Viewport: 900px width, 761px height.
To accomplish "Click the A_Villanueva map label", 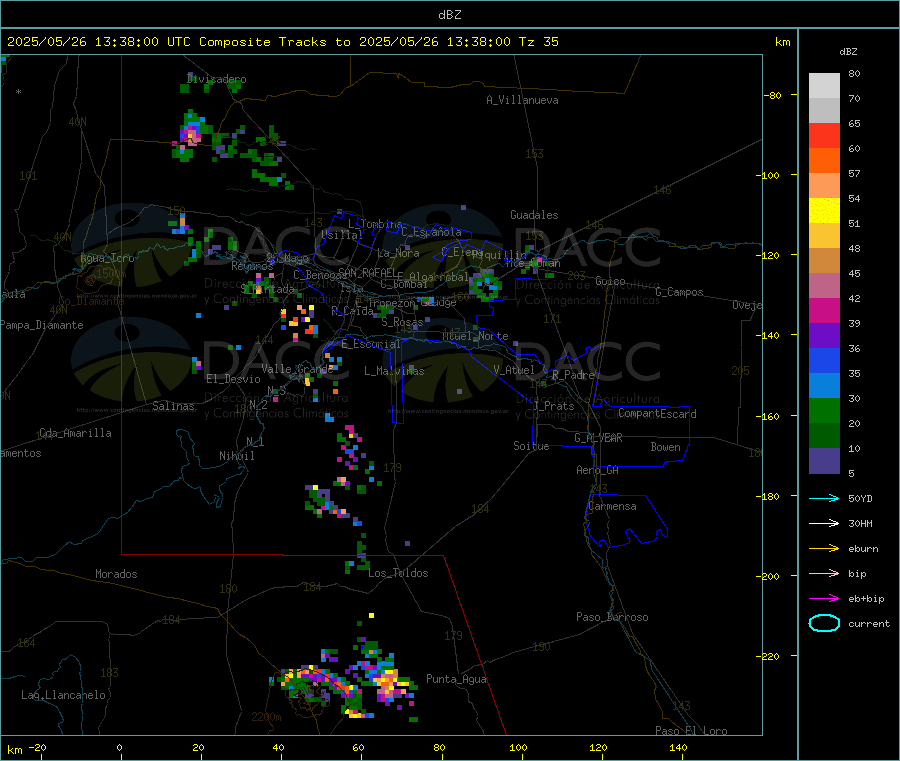I will pos(522,100).
